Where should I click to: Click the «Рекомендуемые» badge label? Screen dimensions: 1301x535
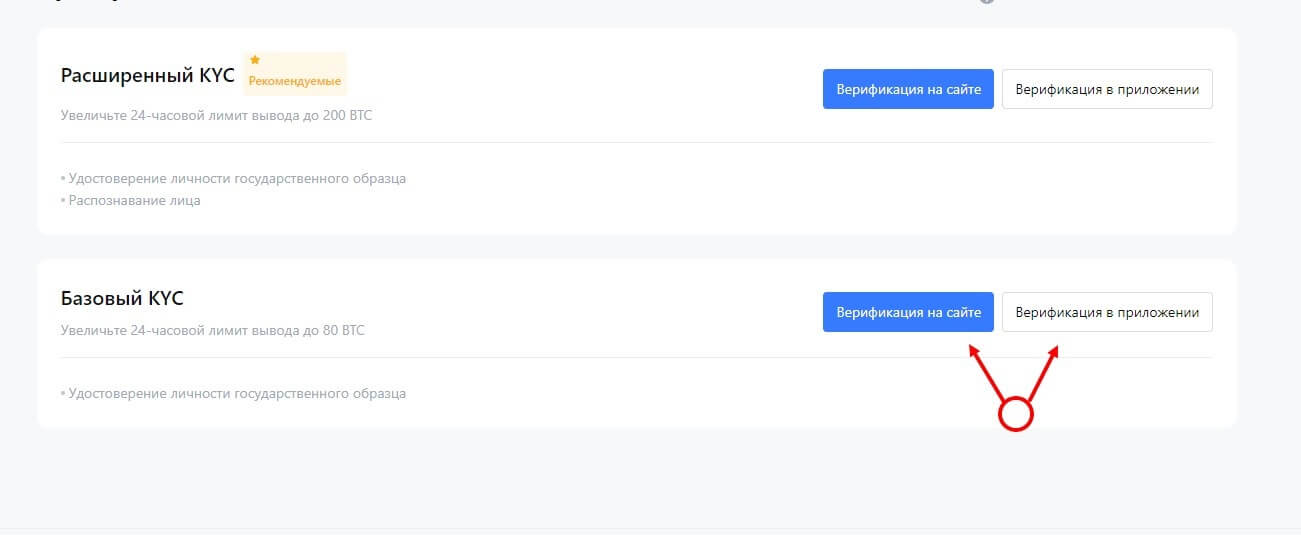coord(295,81)
